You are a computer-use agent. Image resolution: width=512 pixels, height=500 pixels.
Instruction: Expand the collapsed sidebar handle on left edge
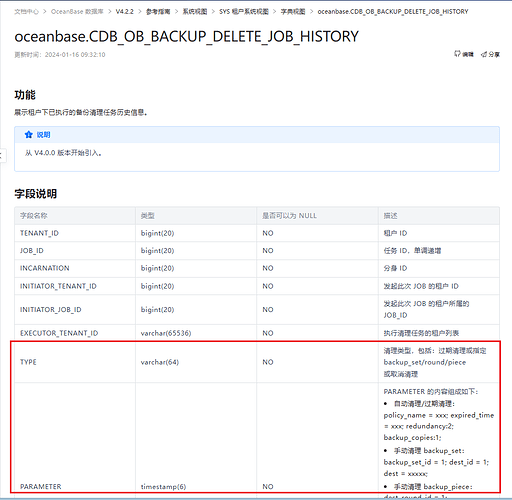pyautogui.click(x=2, y=155)
